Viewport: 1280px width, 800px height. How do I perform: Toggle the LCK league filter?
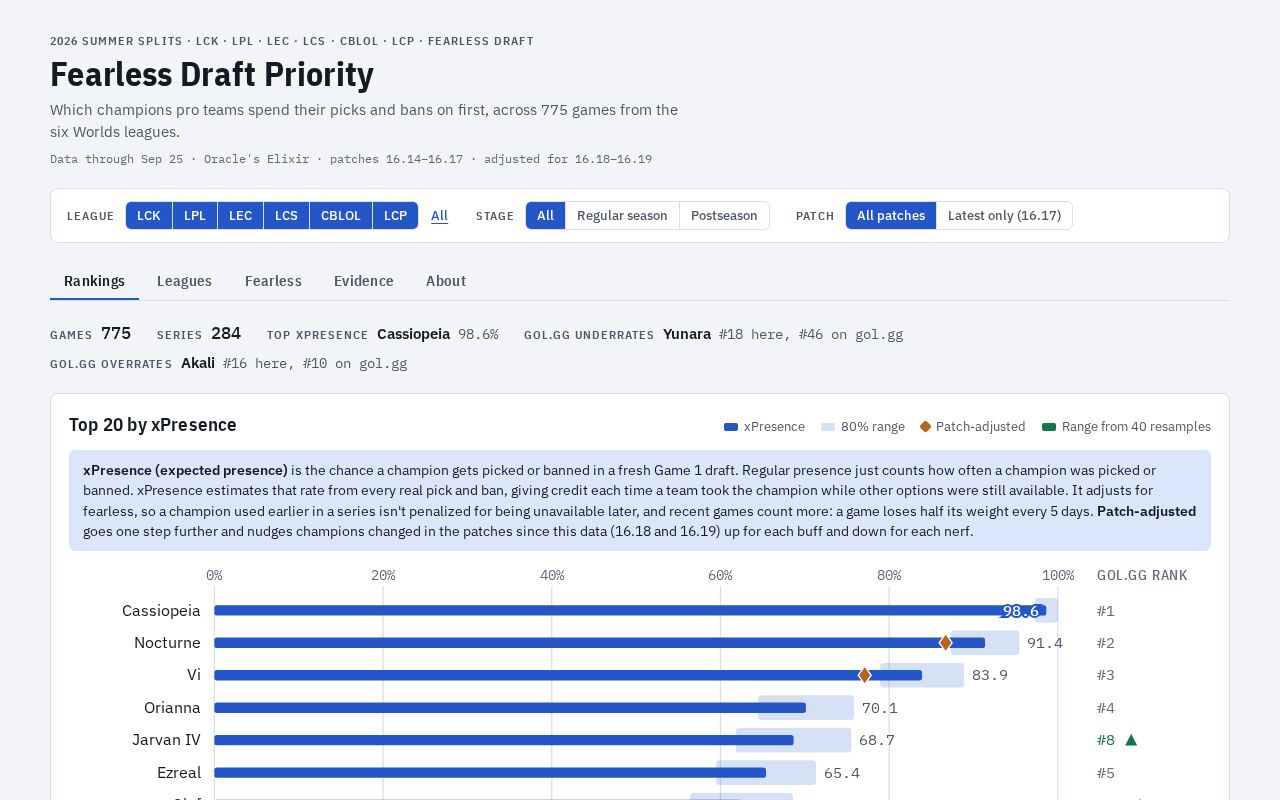coord(149,216)
